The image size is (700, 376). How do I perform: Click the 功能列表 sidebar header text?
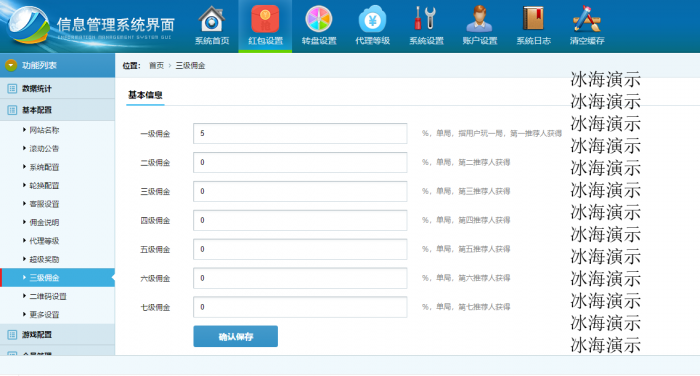pos(39,65)
